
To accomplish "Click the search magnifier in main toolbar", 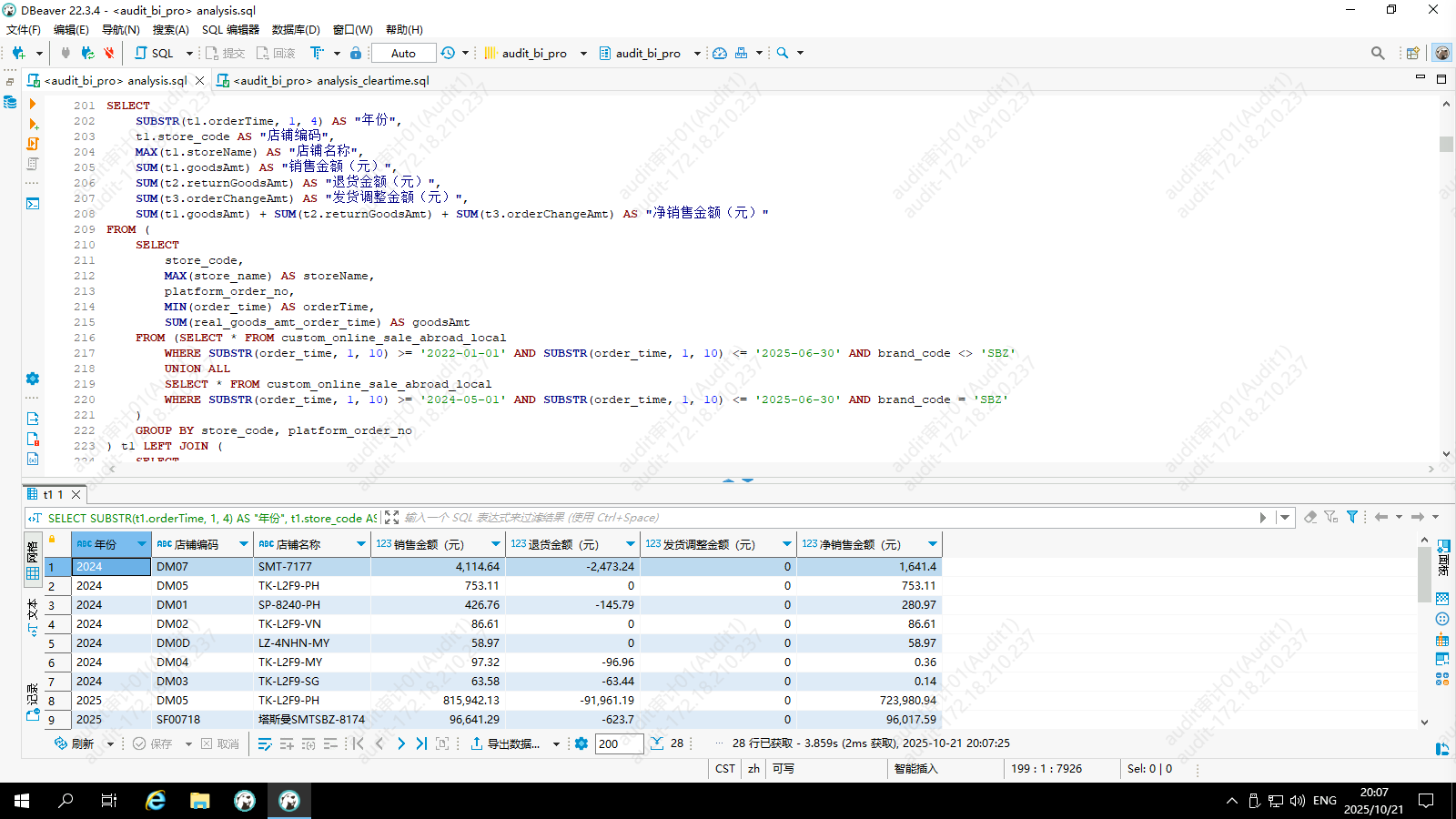I will [x=783, y=53].
